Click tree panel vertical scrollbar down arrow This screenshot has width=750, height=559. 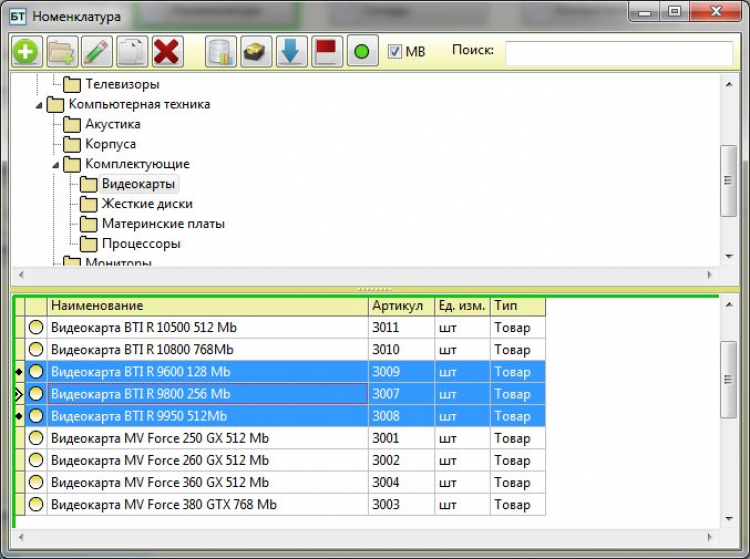[x=728, y=256]
